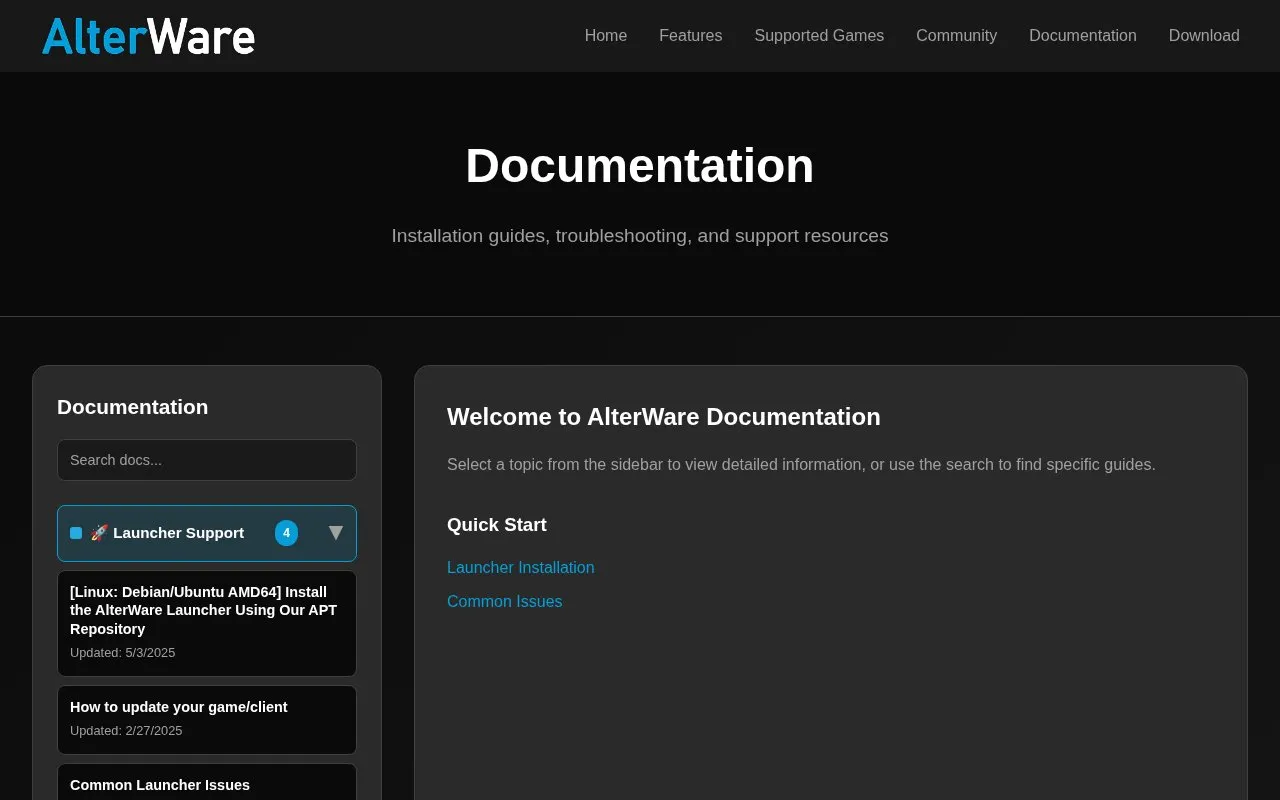1280x800 pixels.
Task: Select Documentation in the top navigation
Action: point(1082,36)
